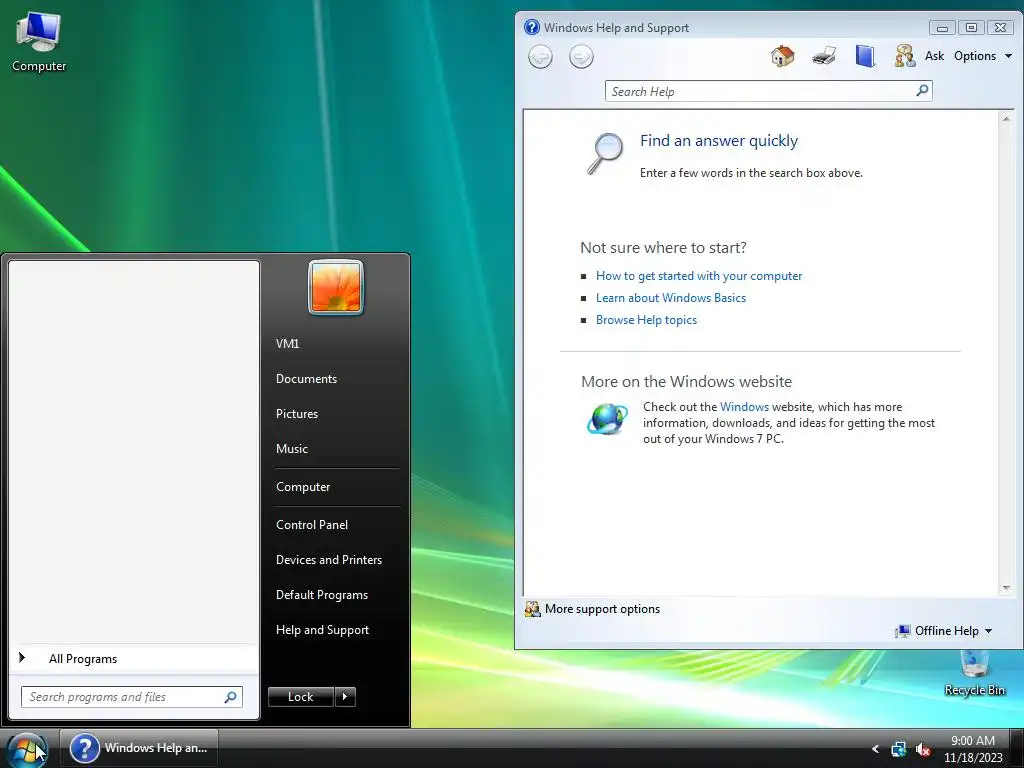This screenshot has height=768, width=1024.
Task: Click the Start orb button
Action: point(27,750)
